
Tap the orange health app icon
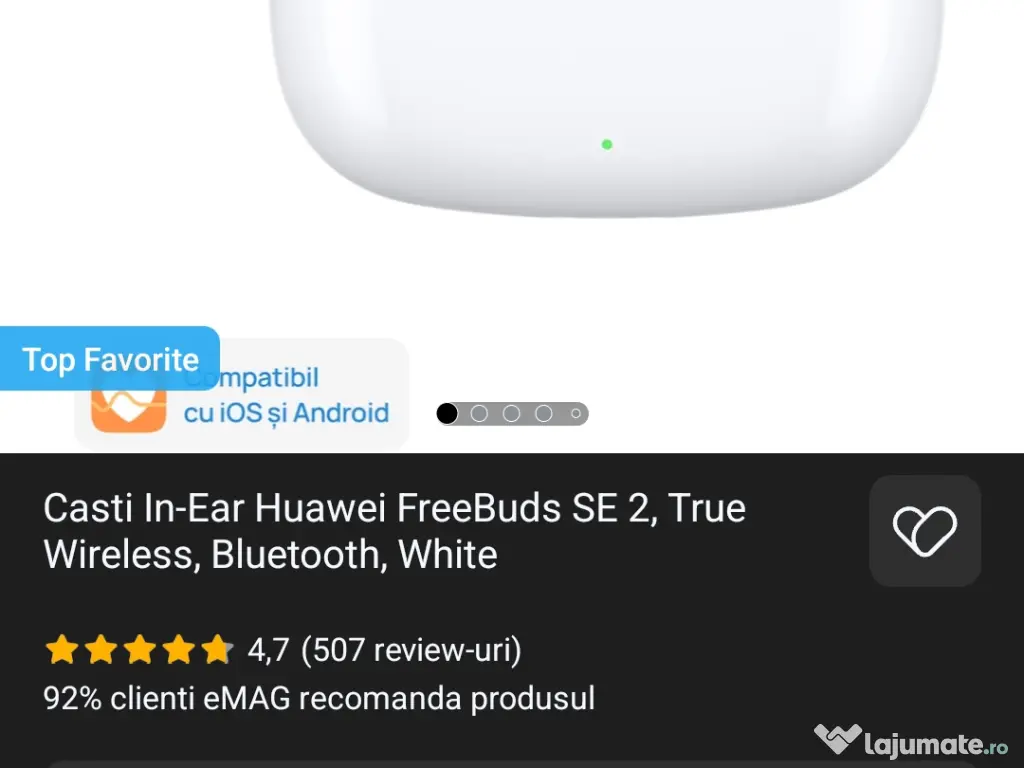(129, 409)
